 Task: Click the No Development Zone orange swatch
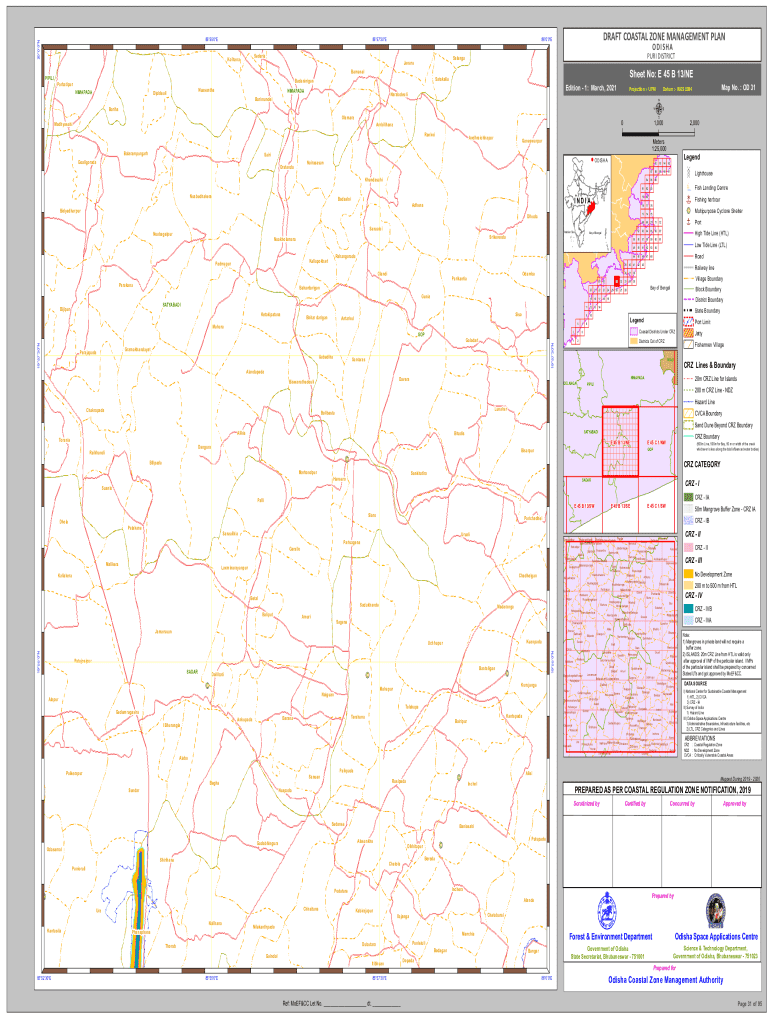click(687, 574)
